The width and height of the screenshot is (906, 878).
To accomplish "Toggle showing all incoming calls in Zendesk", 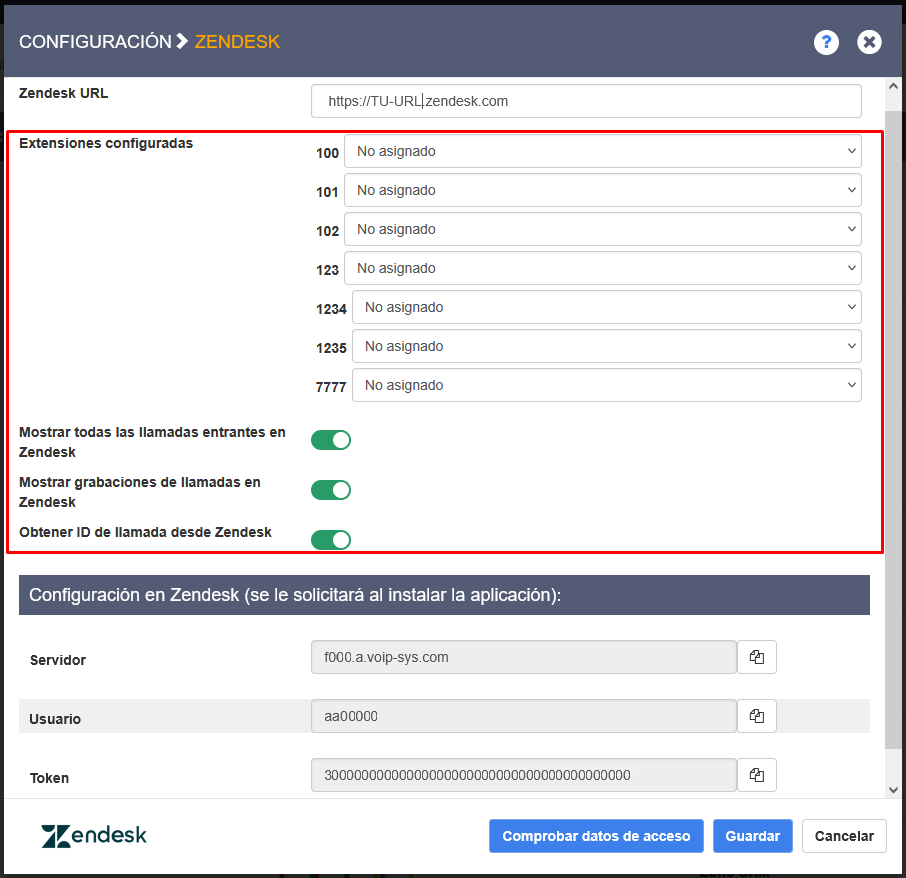I will (331, 440).
